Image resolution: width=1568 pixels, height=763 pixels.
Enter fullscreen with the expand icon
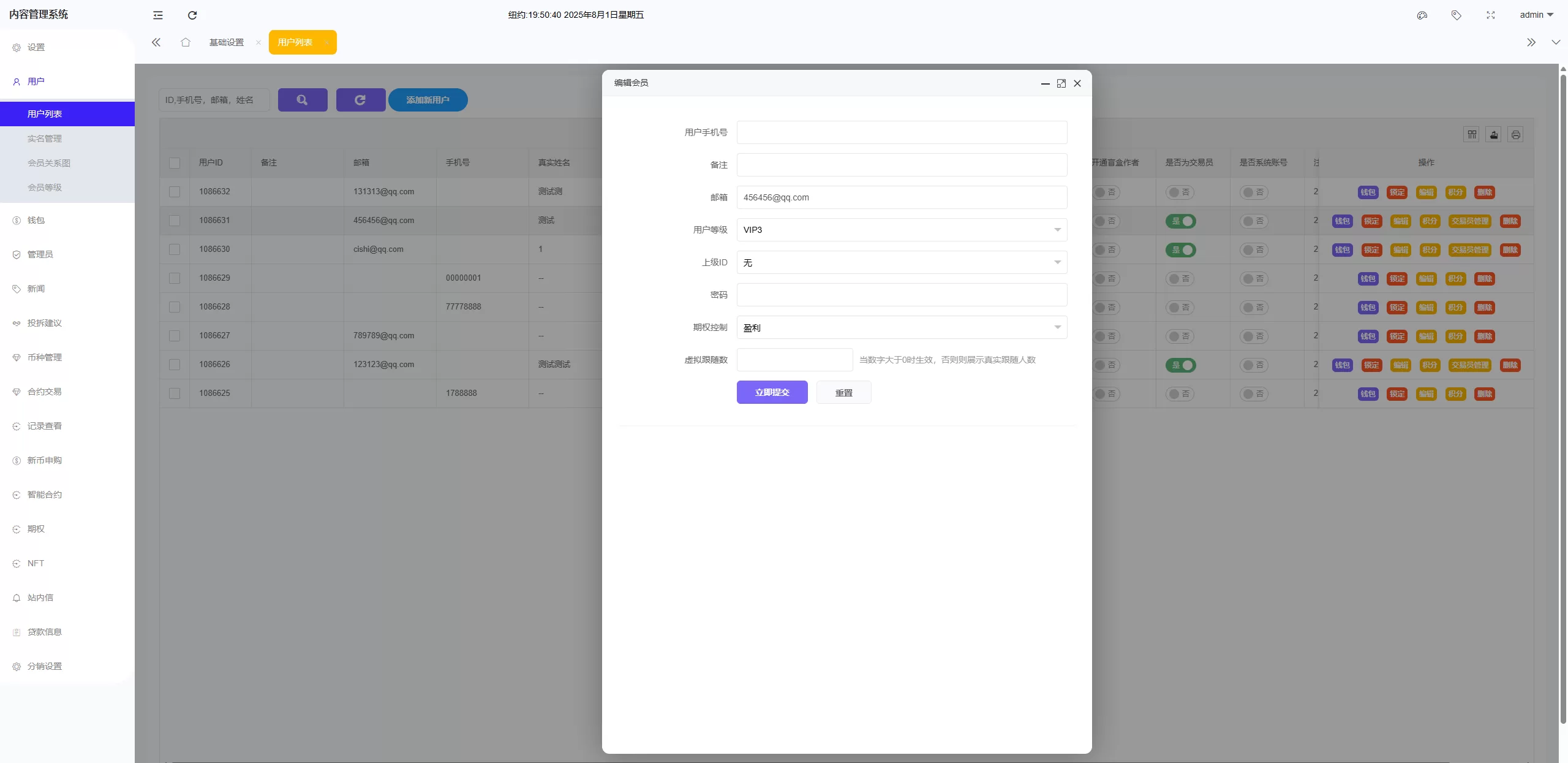(1491, 15)
